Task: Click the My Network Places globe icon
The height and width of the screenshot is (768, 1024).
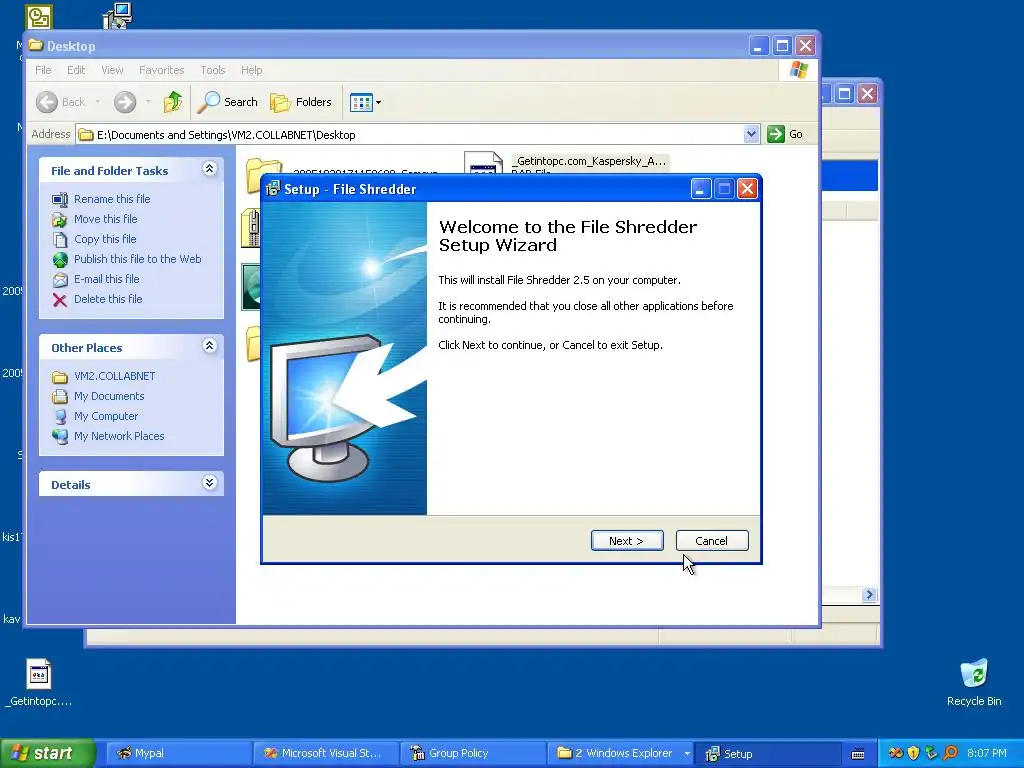Action: pyautogui.click(x=60, y=436)
